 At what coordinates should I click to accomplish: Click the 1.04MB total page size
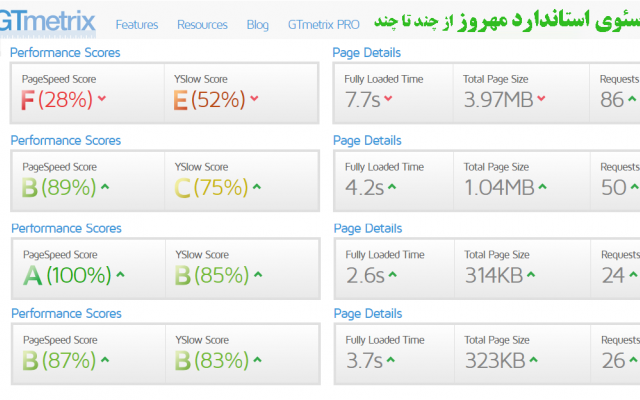click(x=500, y=188)
